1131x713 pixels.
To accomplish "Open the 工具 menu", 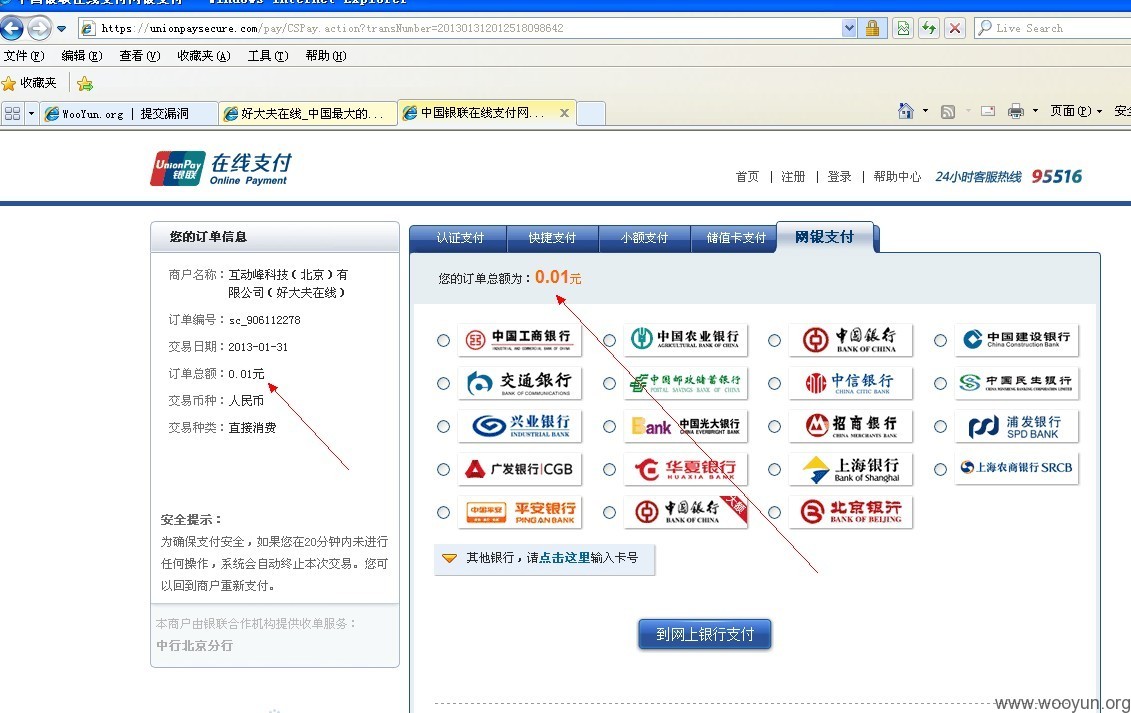I will click(268, 56).
